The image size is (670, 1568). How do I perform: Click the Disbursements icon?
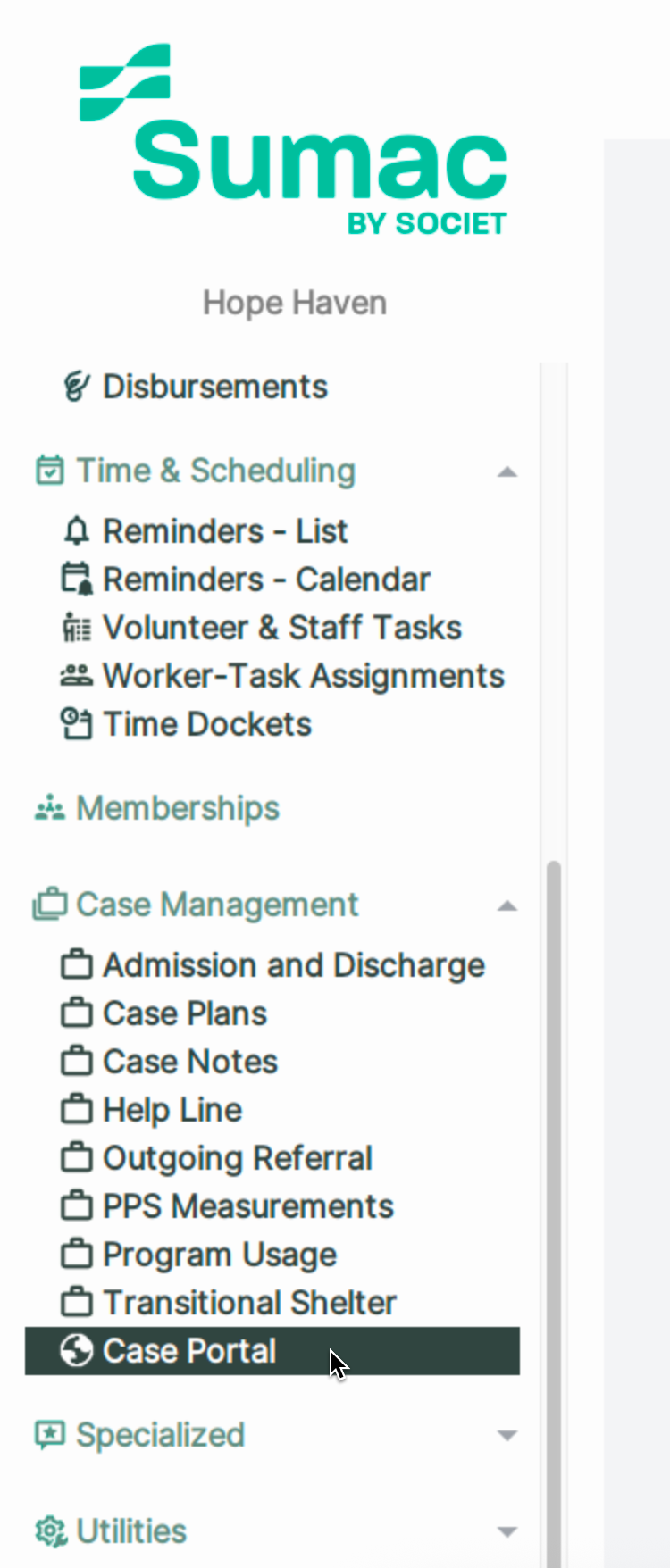click(x=77, y=387)
